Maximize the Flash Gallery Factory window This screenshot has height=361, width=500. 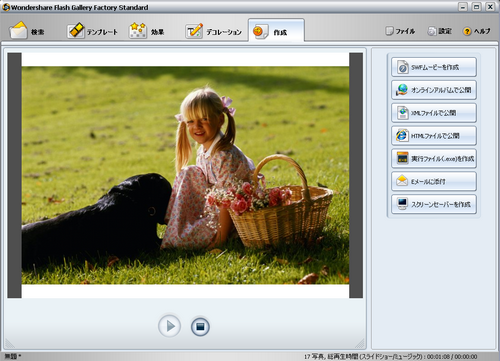(x=477, y=7)
